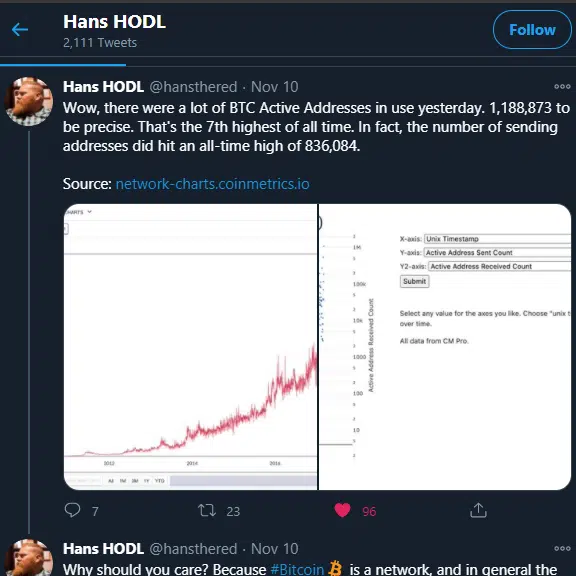Retweet the tweet with 23 retweets
This screenshot has width=576, height=576.
[207, 510]
